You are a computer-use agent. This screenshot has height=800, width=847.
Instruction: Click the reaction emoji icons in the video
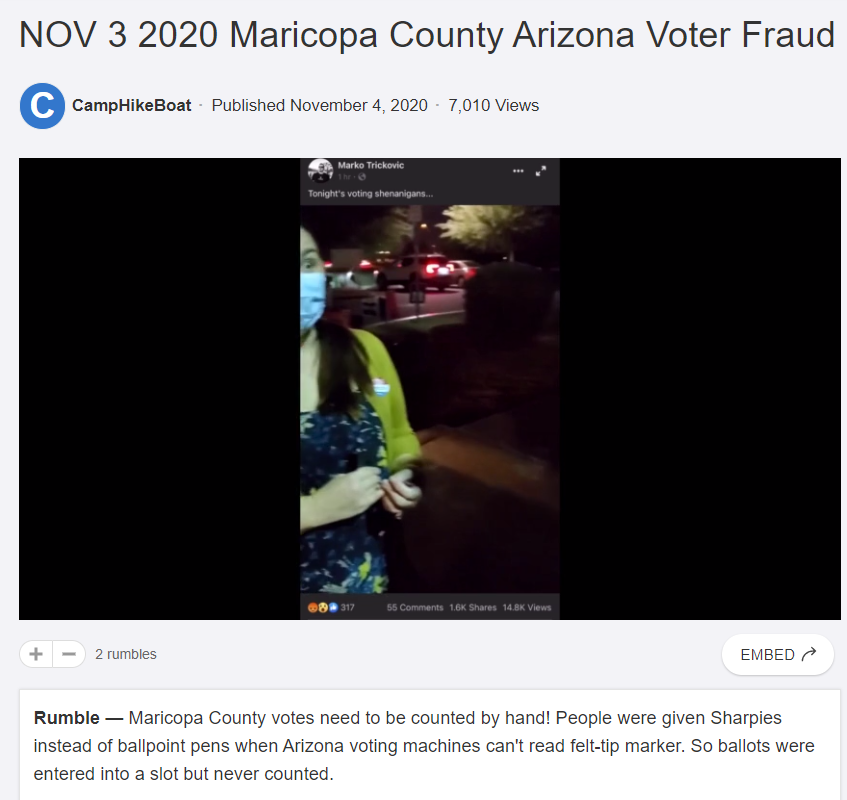point(322,607)
